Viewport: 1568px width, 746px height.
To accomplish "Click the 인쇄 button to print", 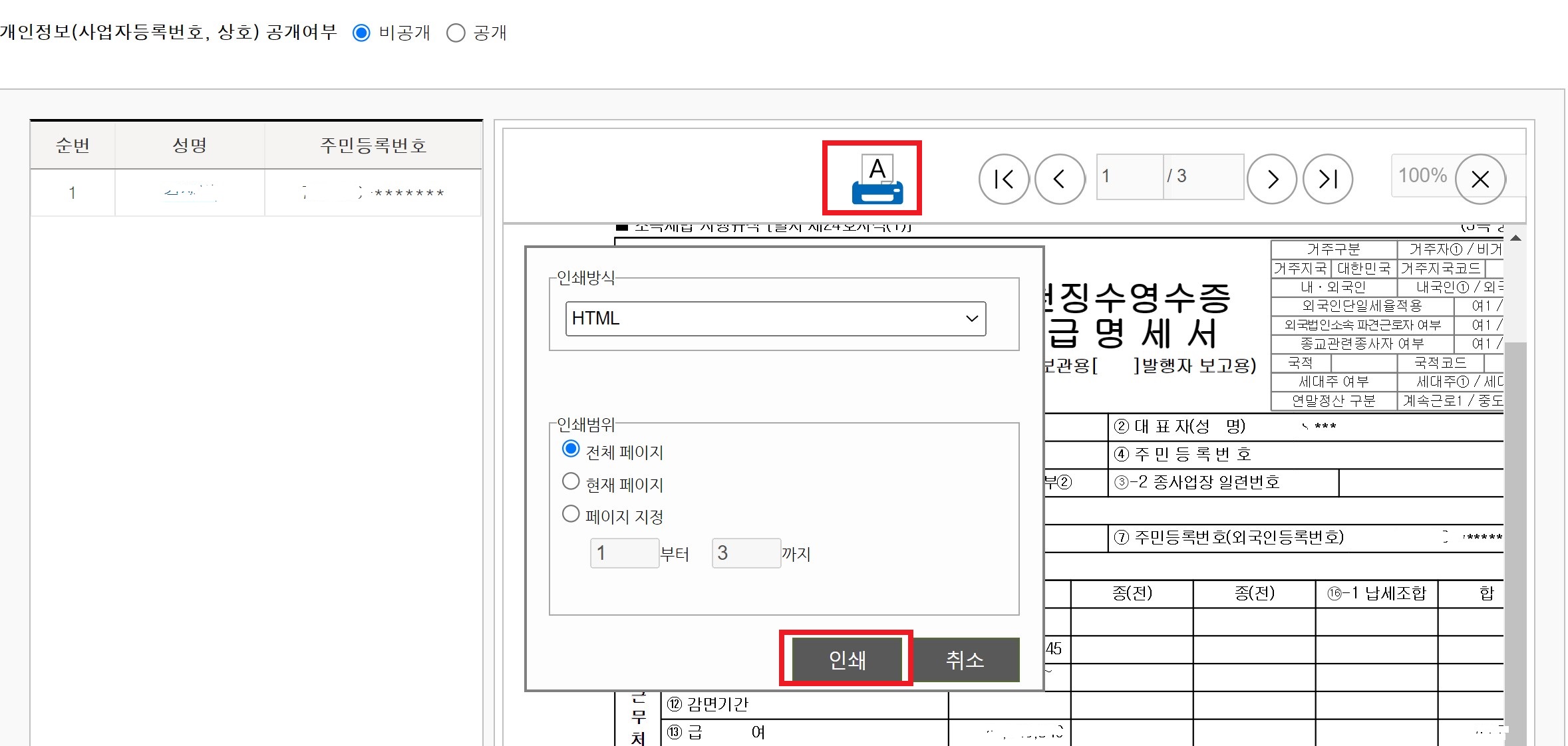I will 848,660.
